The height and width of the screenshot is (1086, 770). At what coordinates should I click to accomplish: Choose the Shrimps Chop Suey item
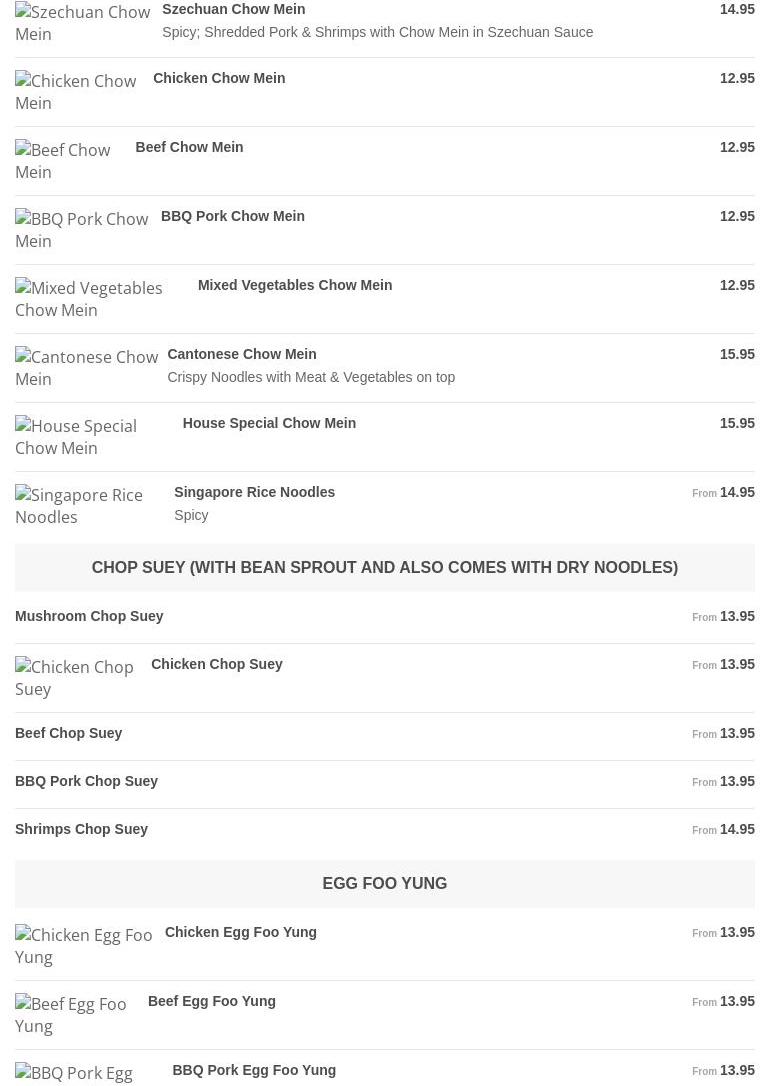pyautogui.click(x=81, y=829)
